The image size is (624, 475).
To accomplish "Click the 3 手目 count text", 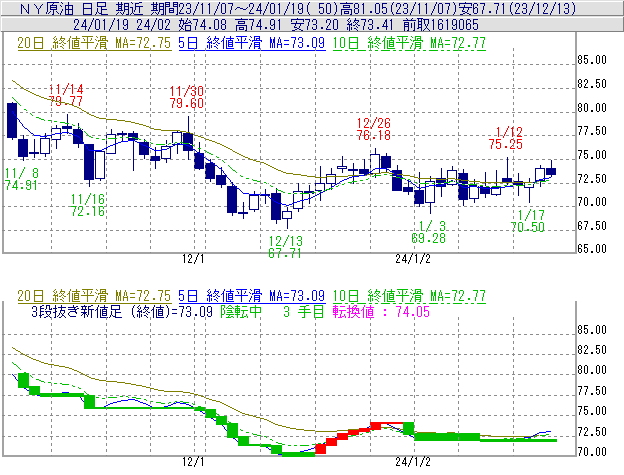I will 304,311.
